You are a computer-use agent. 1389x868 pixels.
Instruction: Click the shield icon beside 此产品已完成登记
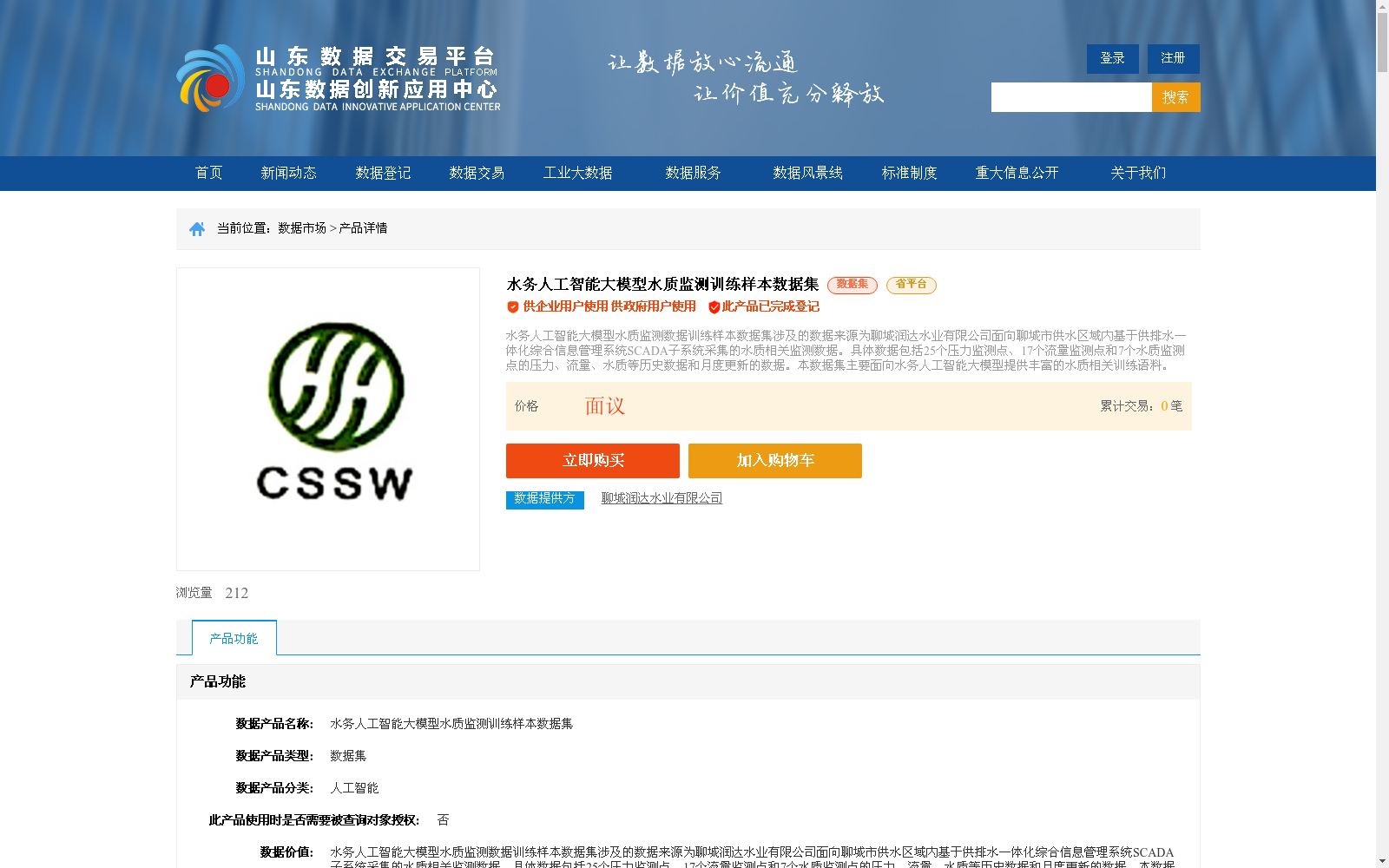(714, 306)
